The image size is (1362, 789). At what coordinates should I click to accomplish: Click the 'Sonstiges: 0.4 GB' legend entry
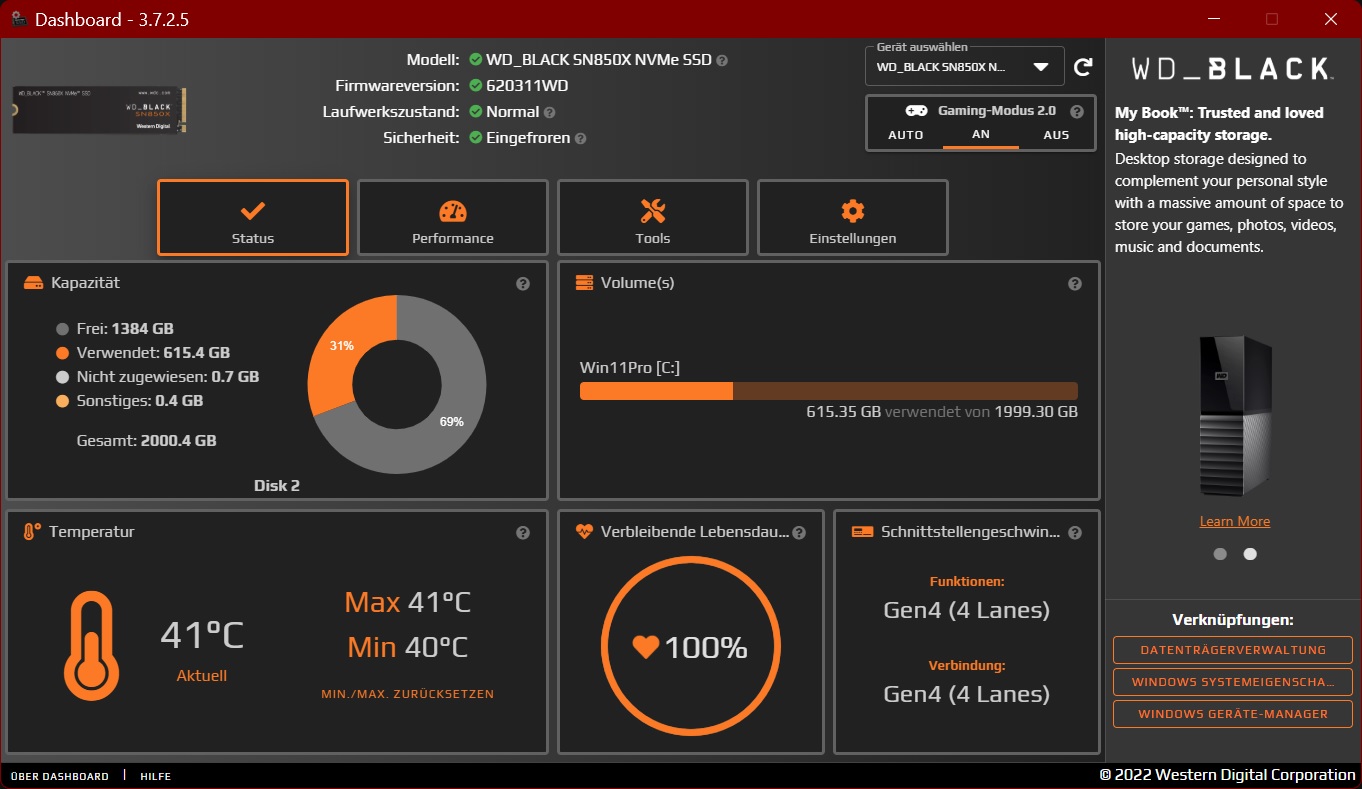pos(130,401)
